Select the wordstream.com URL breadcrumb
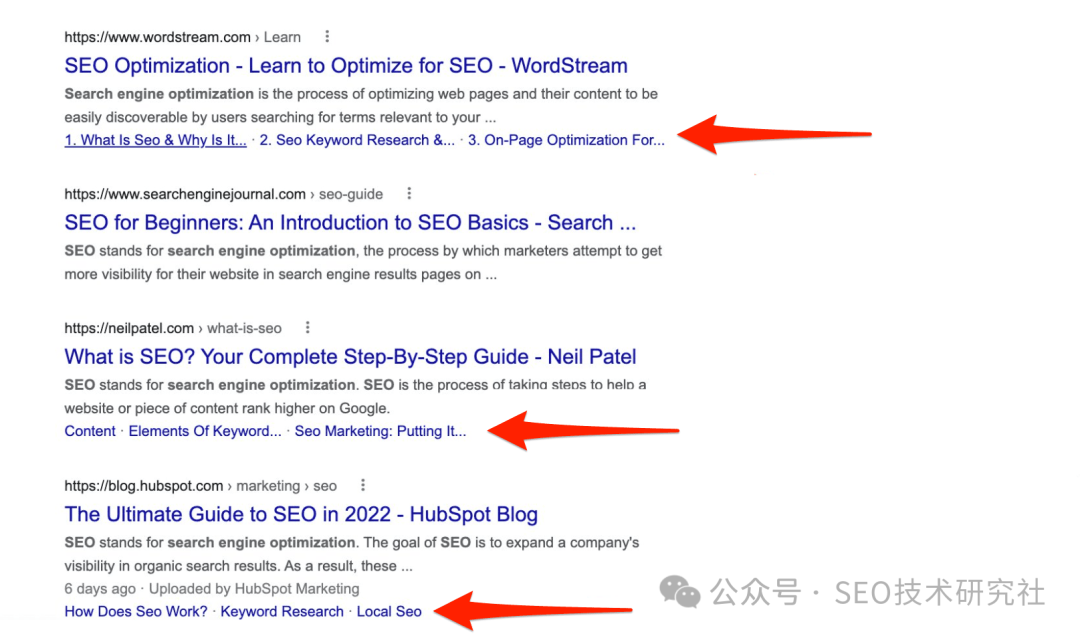 point(183,37)
